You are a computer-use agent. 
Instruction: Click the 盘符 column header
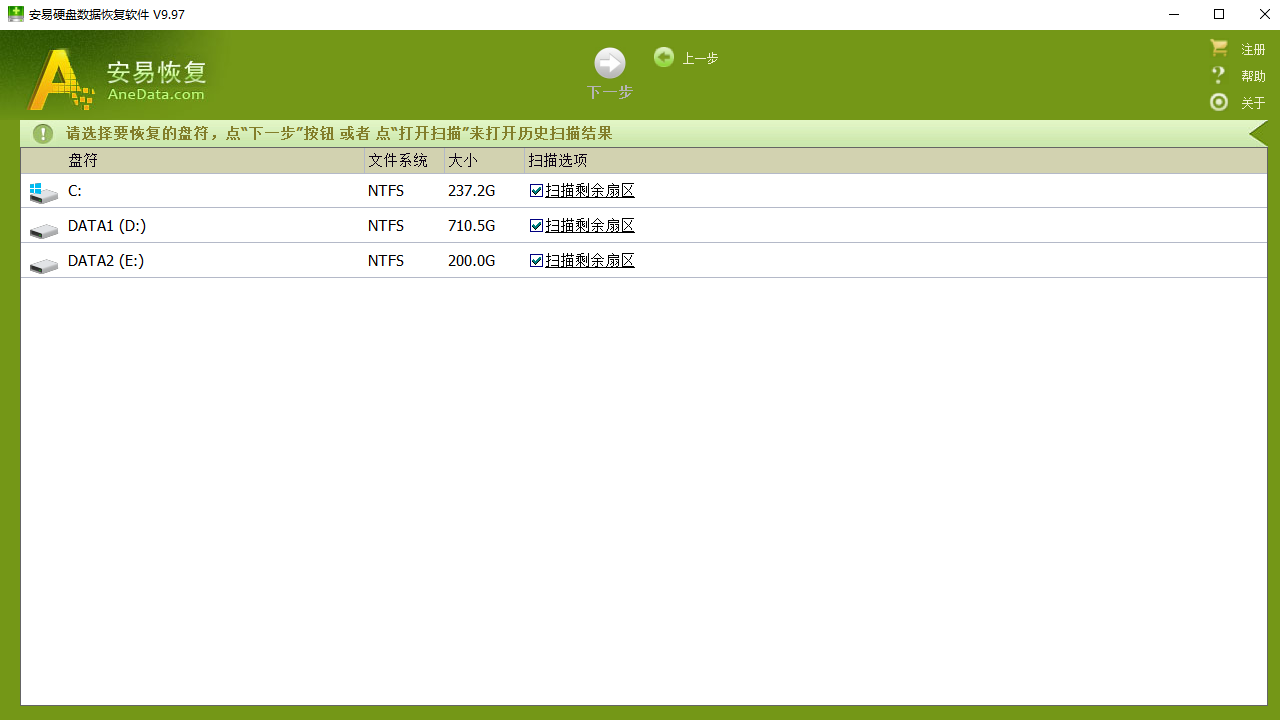(83, 161)
